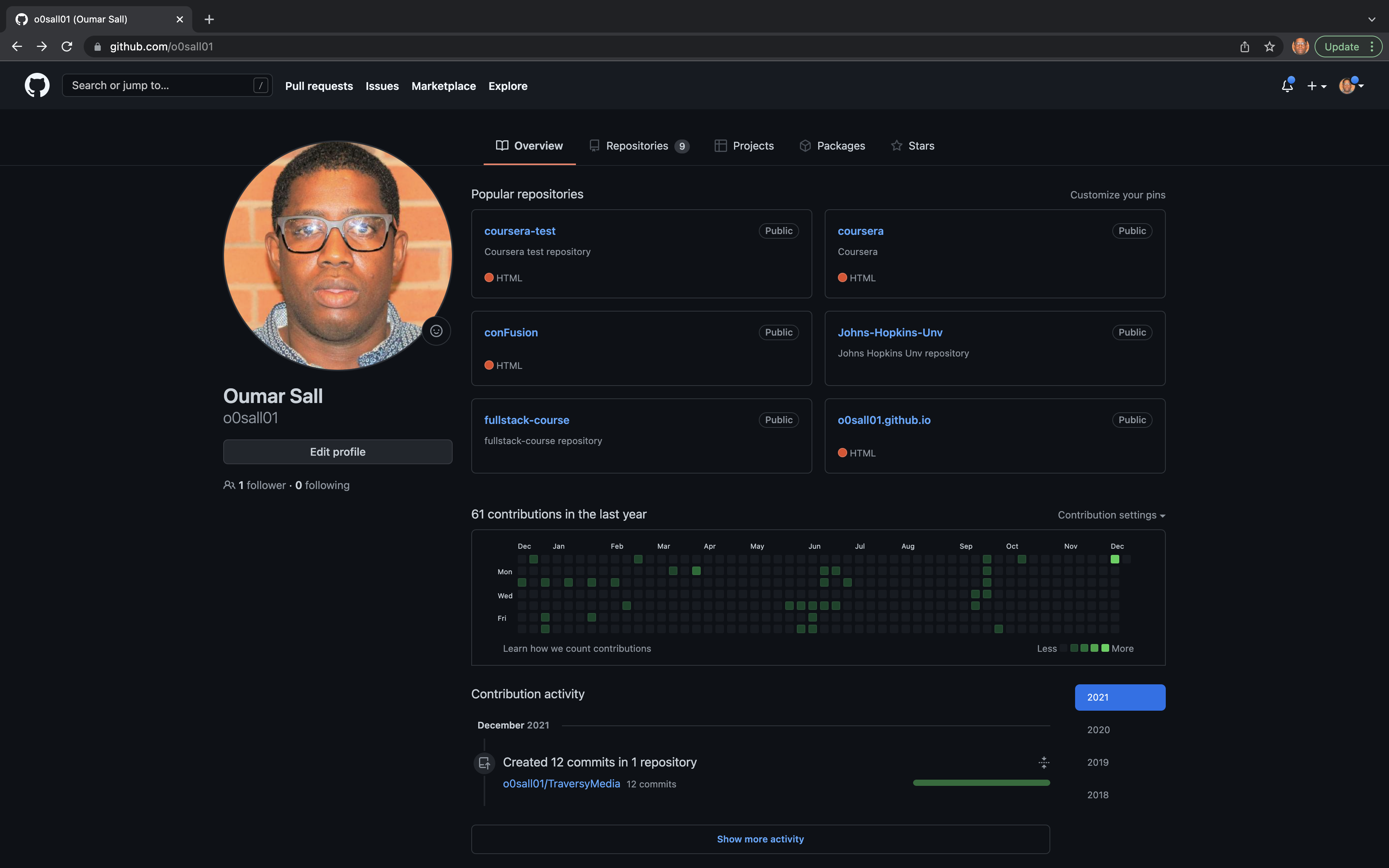Click the Repositories tab repo icon
Viewport: 1389px width, 868px height.
point(595,146)
